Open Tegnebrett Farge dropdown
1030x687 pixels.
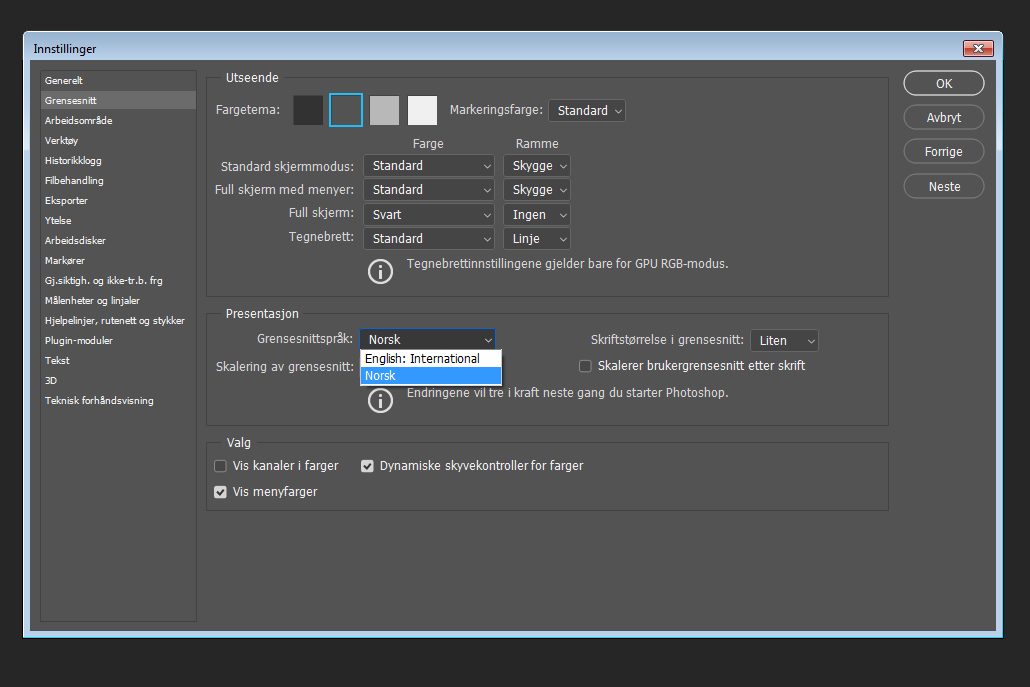click(x=429, y=238)
